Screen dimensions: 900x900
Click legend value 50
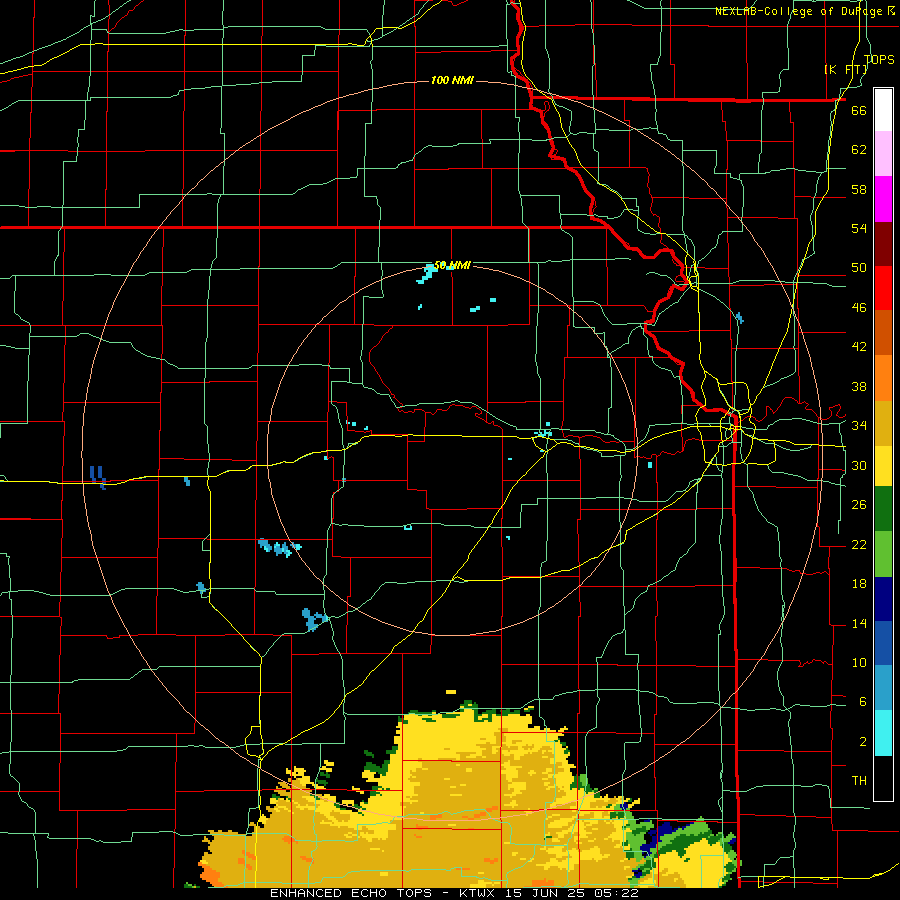click(859, 268)
